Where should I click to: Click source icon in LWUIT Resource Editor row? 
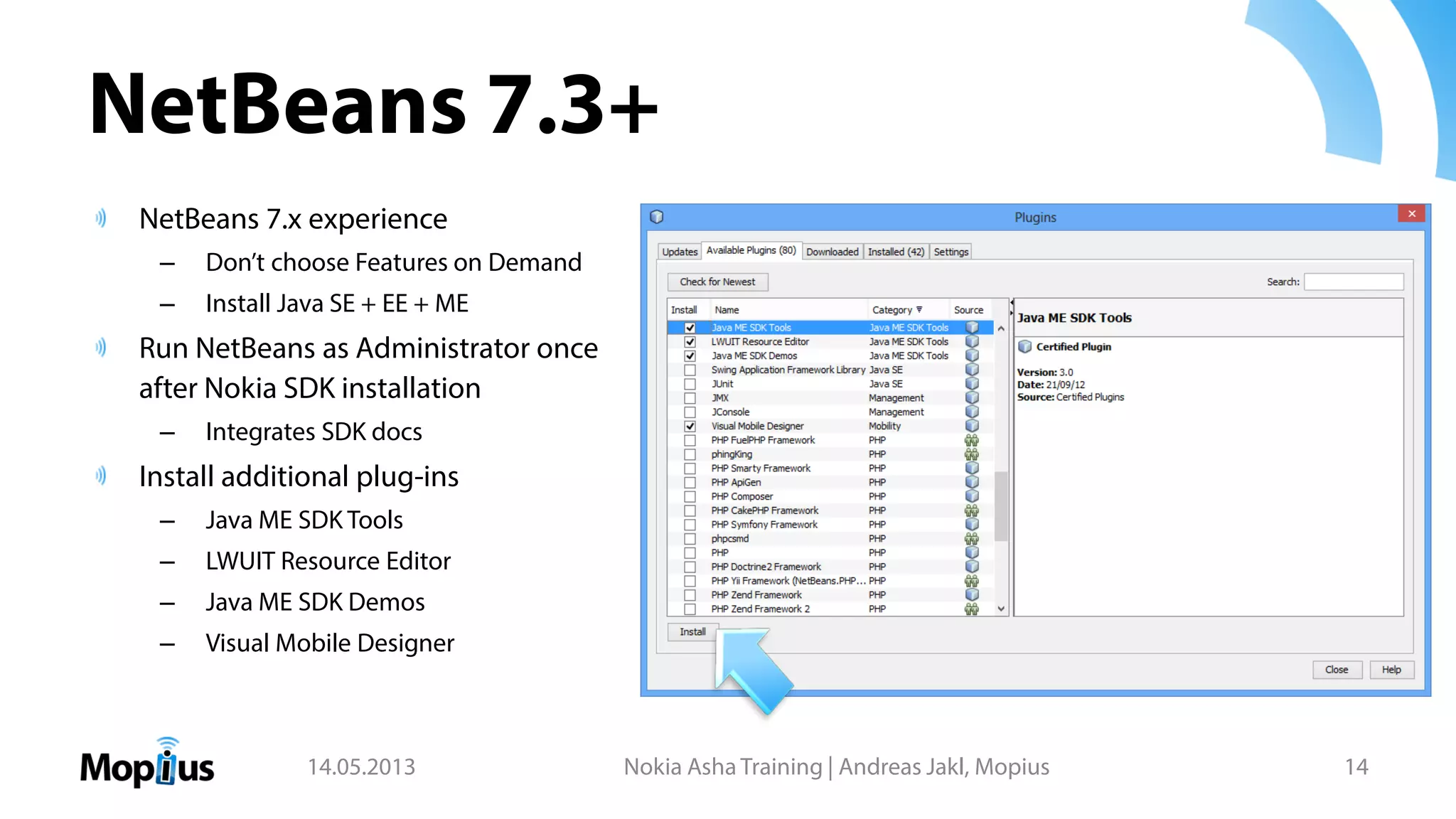972,342
